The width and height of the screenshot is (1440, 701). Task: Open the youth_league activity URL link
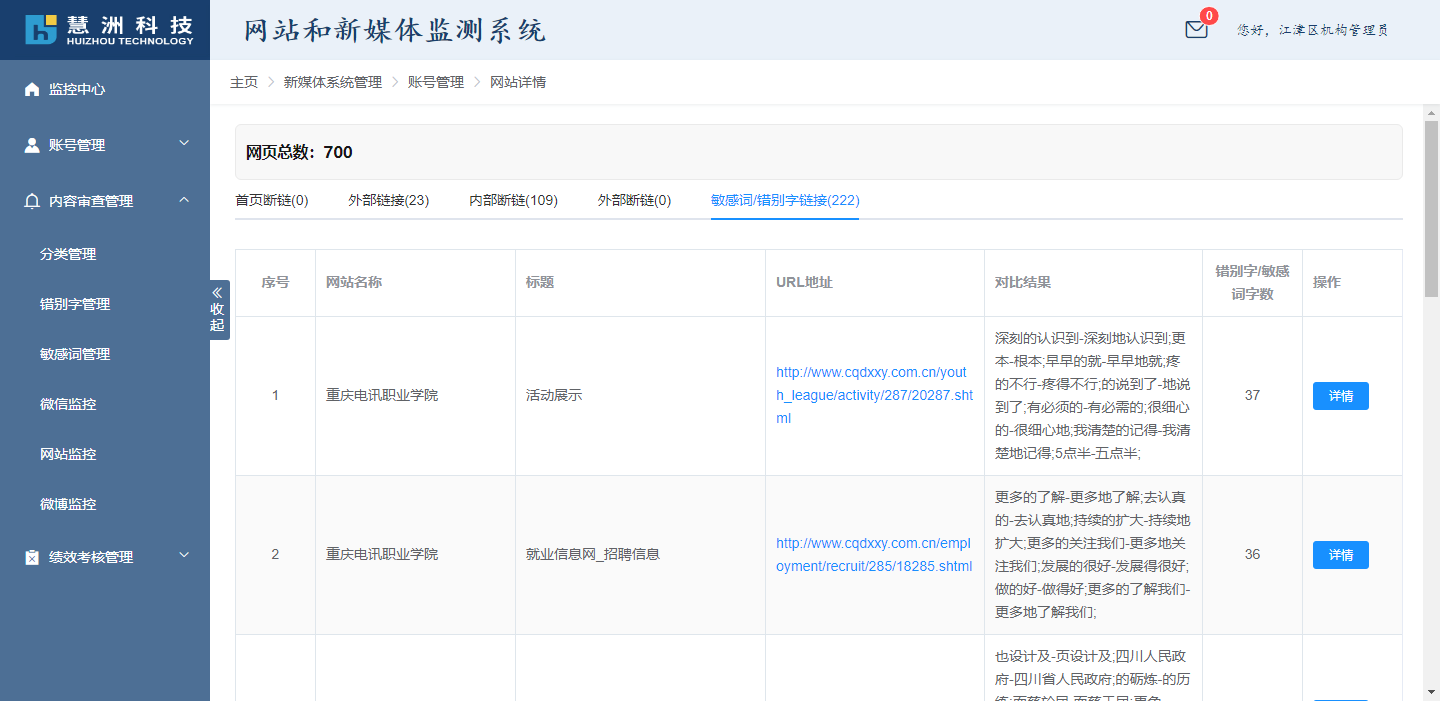tap(873, 395)
